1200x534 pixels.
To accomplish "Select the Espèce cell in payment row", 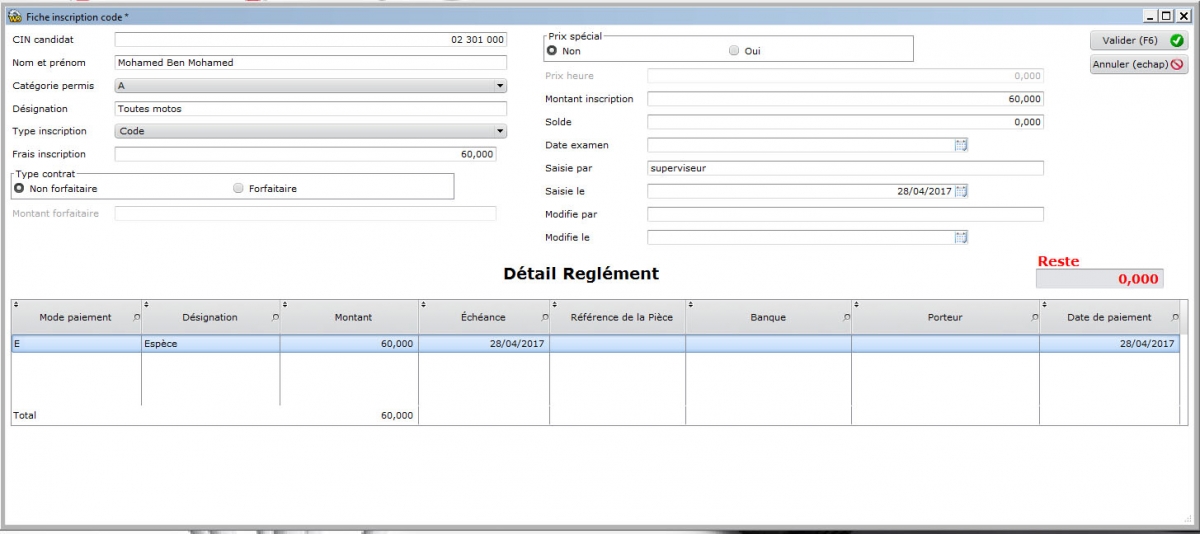I will [211, 343].
